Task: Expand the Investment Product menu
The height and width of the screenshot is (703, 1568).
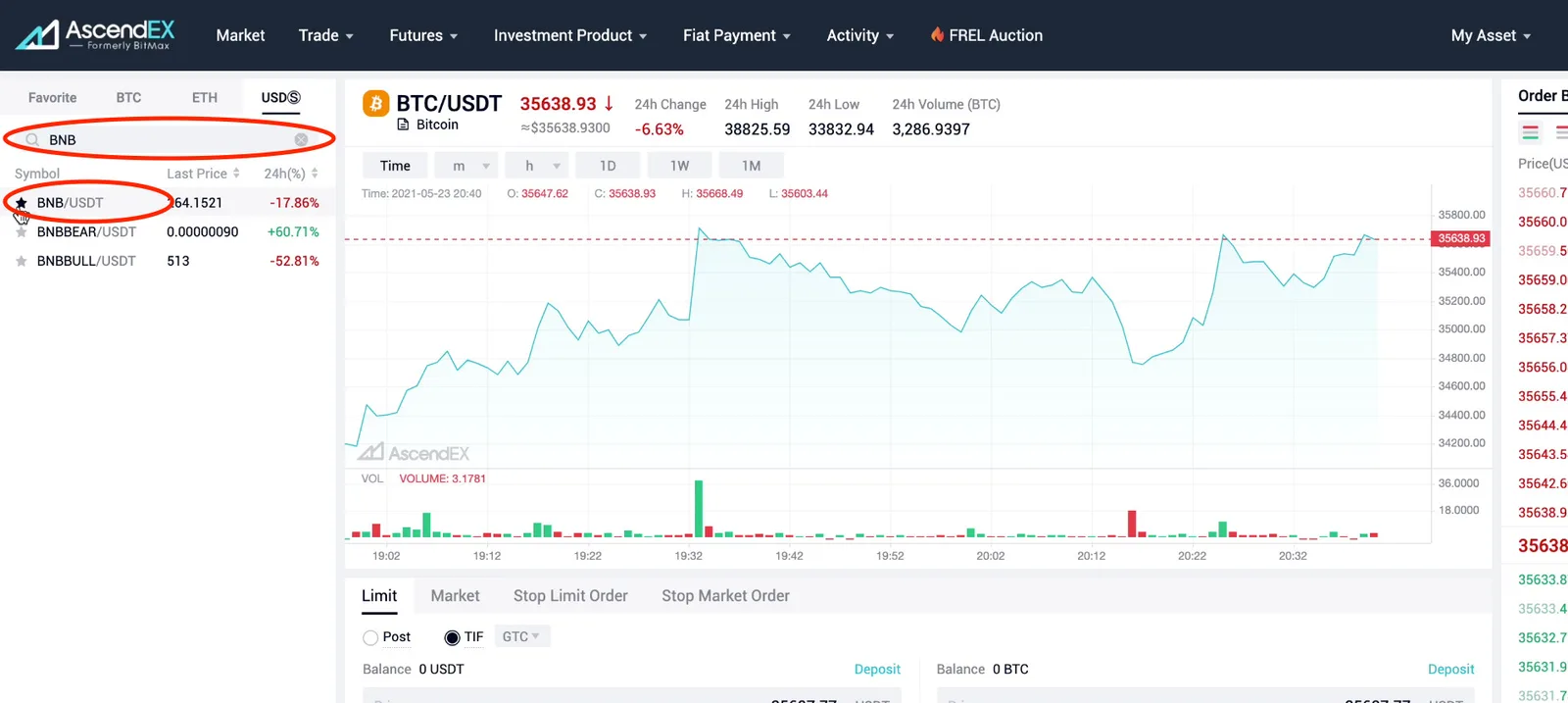Action: coord(570,35)
